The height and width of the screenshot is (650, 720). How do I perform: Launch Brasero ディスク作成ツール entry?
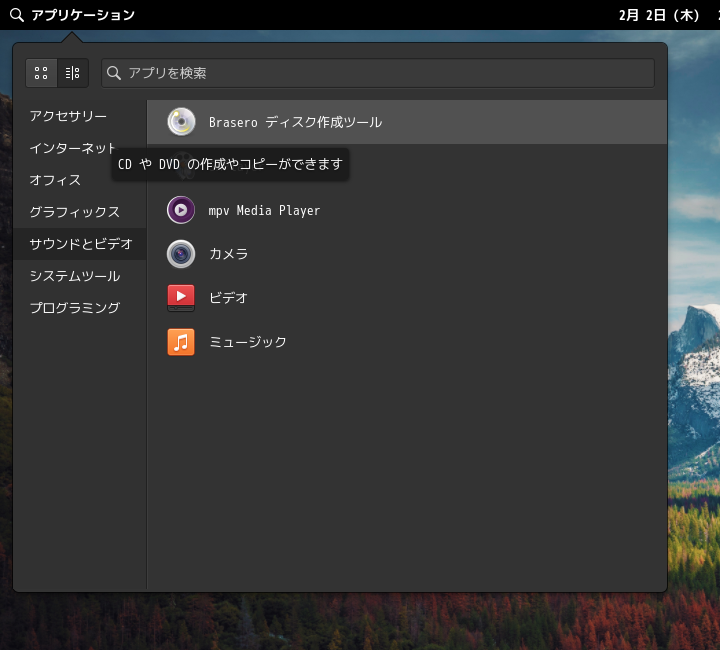coord(407,122)
